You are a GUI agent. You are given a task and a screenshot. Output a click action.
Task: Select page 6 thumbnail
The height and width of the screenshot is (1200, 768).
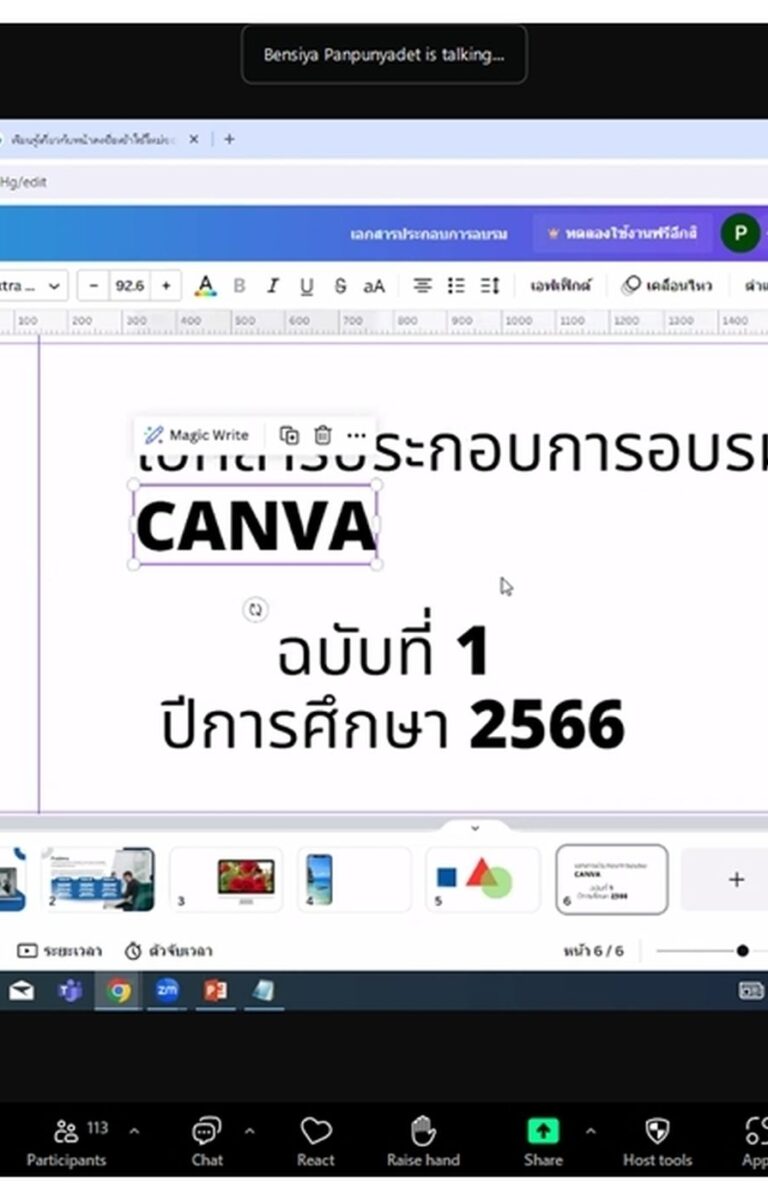pos(612,879)
